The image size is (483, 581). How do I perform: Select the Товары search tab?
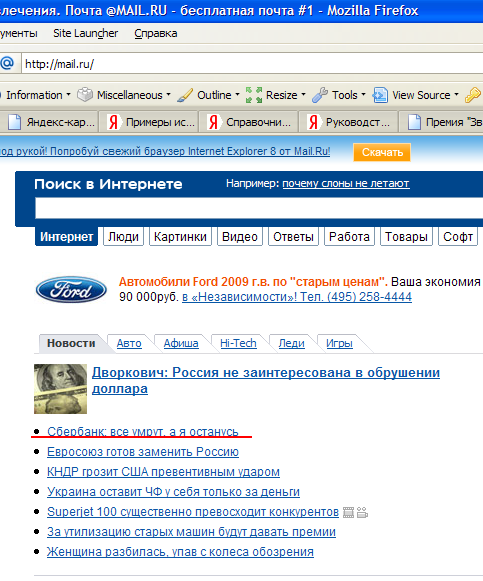click(x=406, y=236)
